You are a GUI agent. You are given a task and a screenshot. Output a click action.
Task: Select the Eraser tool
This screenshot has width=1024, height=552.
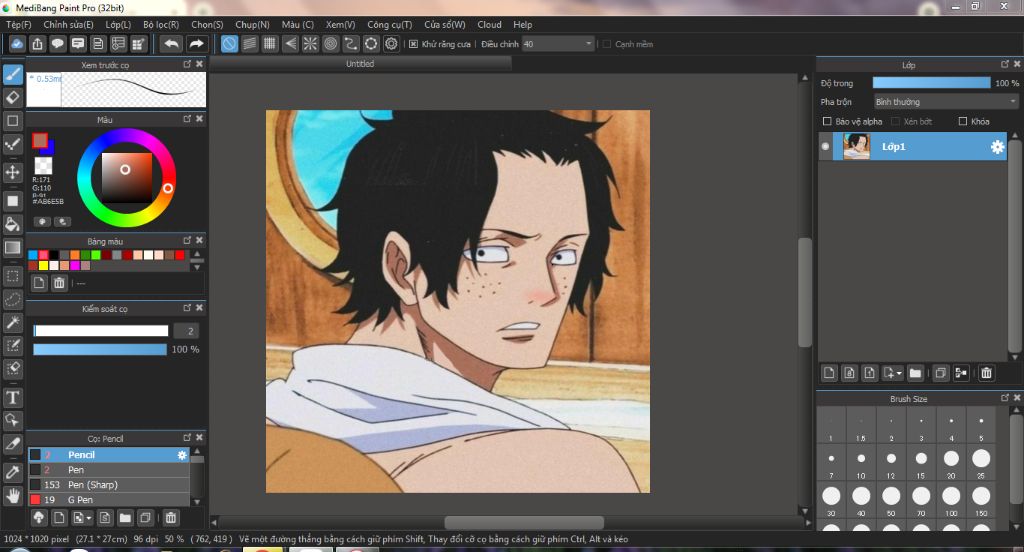[12, 98]
